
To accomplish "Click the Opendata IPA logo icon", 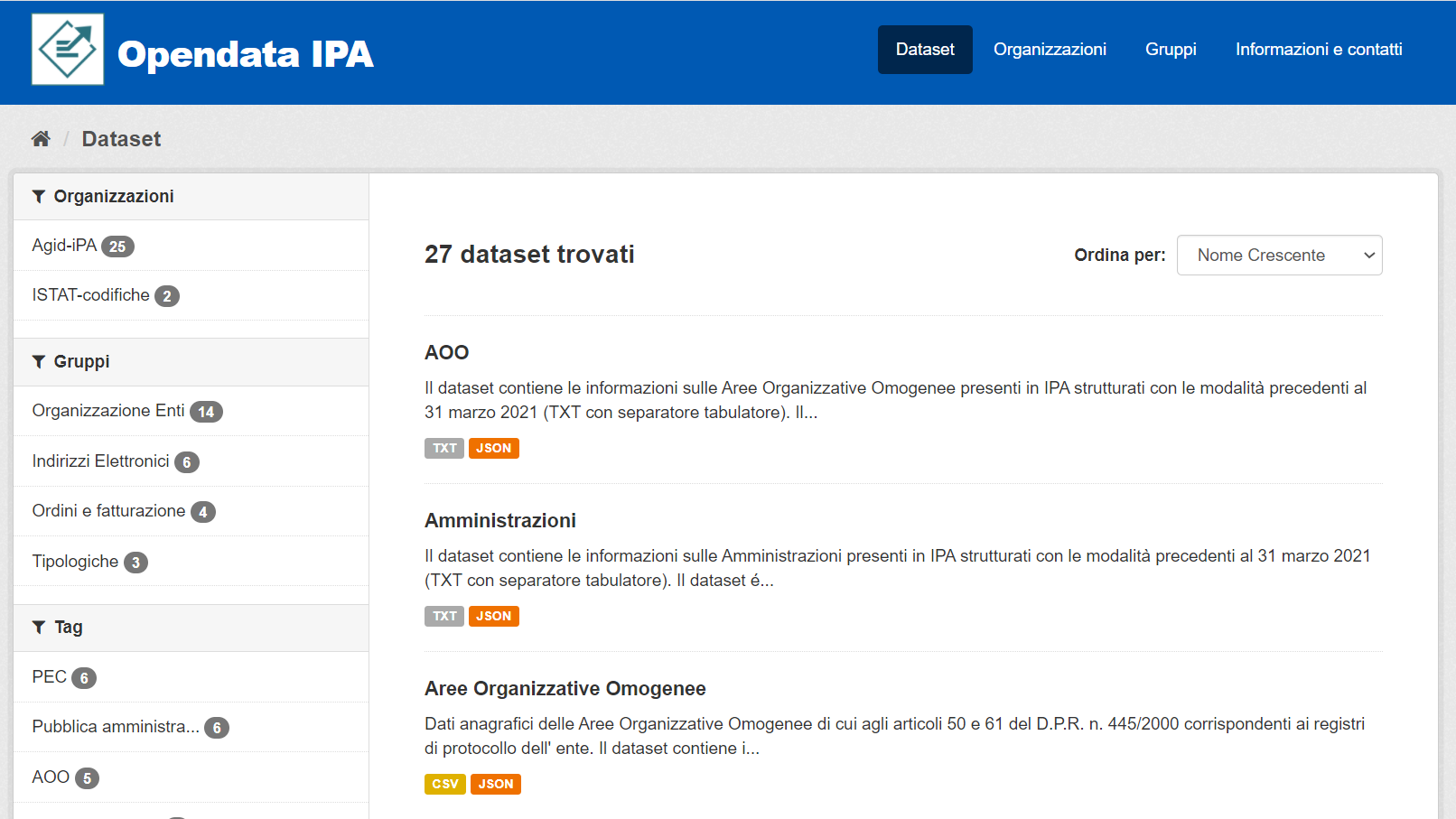I will (67, 48).
